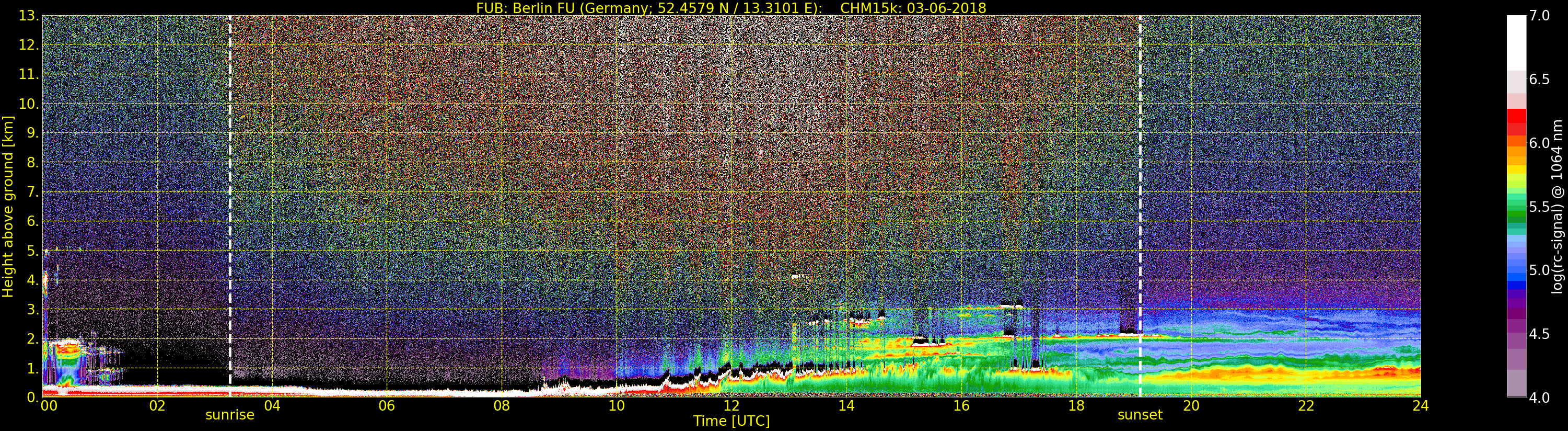This screenshot has height=431, width=1568.
Task: Click the colorbar label 'log(rc-signal) @ 1064 nm'
Action: click(1557, 206)
